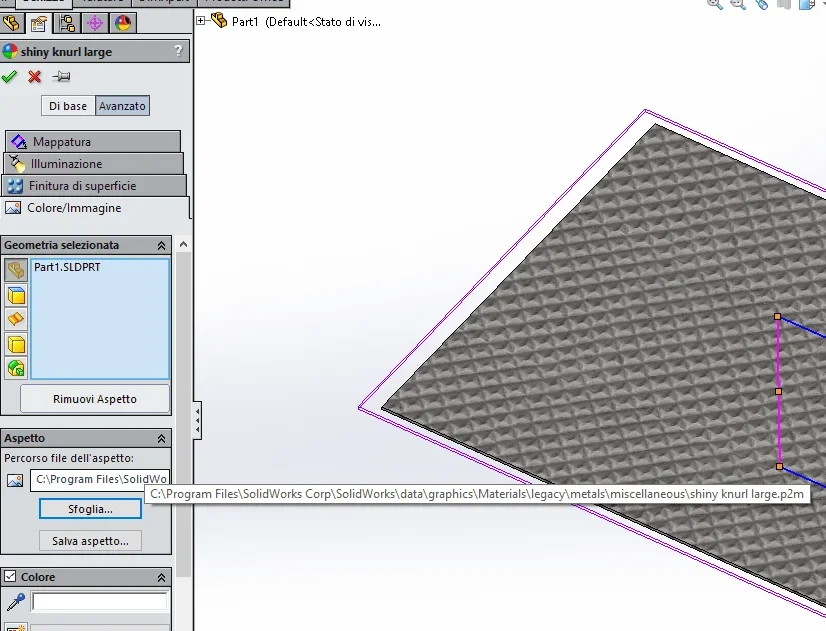This screenshot has height=631, width=826.
Task: Open the PropertyManager tab icon
Action: coord(39,23)
